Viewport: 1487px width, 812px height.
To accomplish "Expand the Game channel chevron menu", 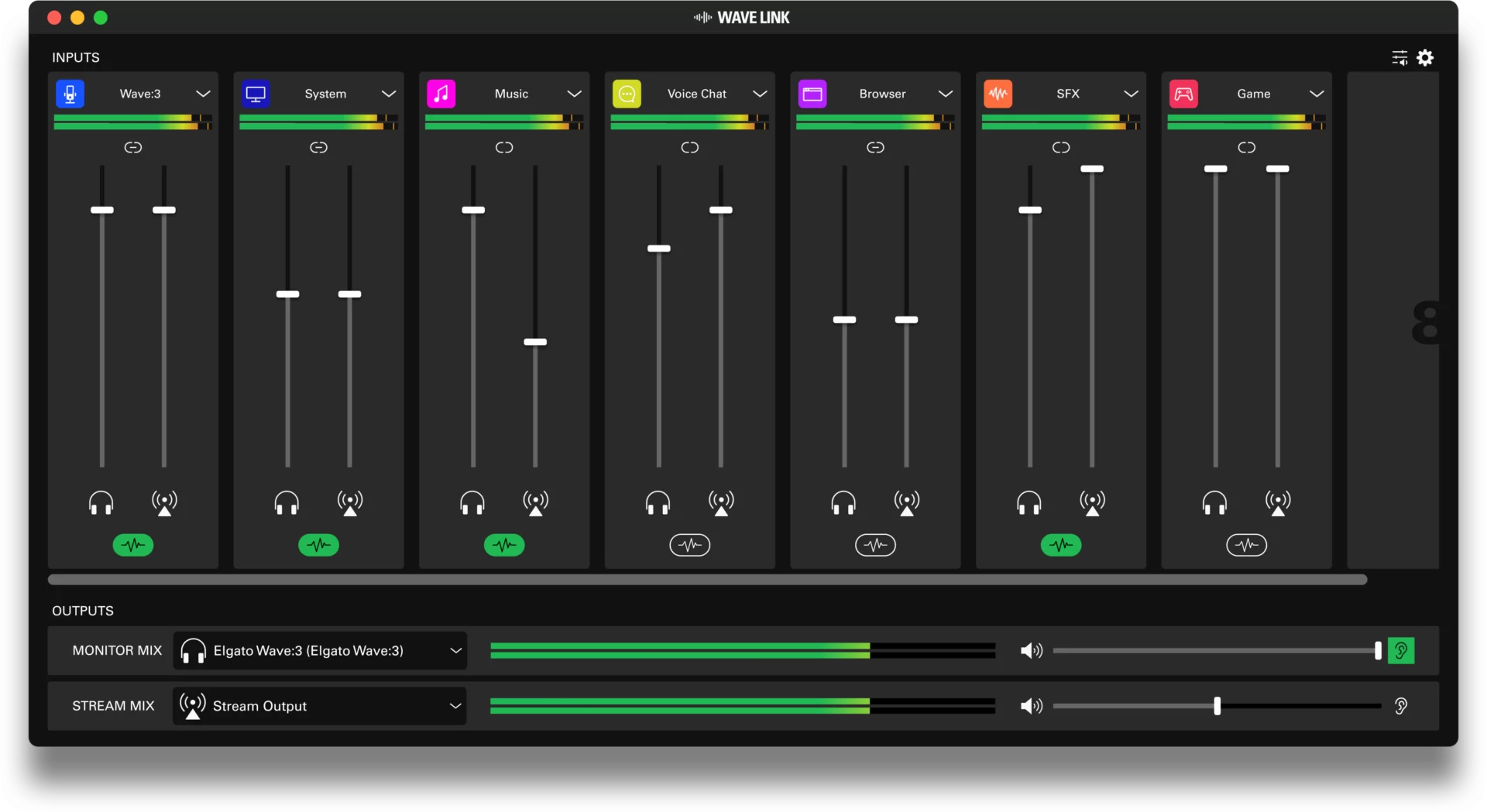I will point(1317,94).
